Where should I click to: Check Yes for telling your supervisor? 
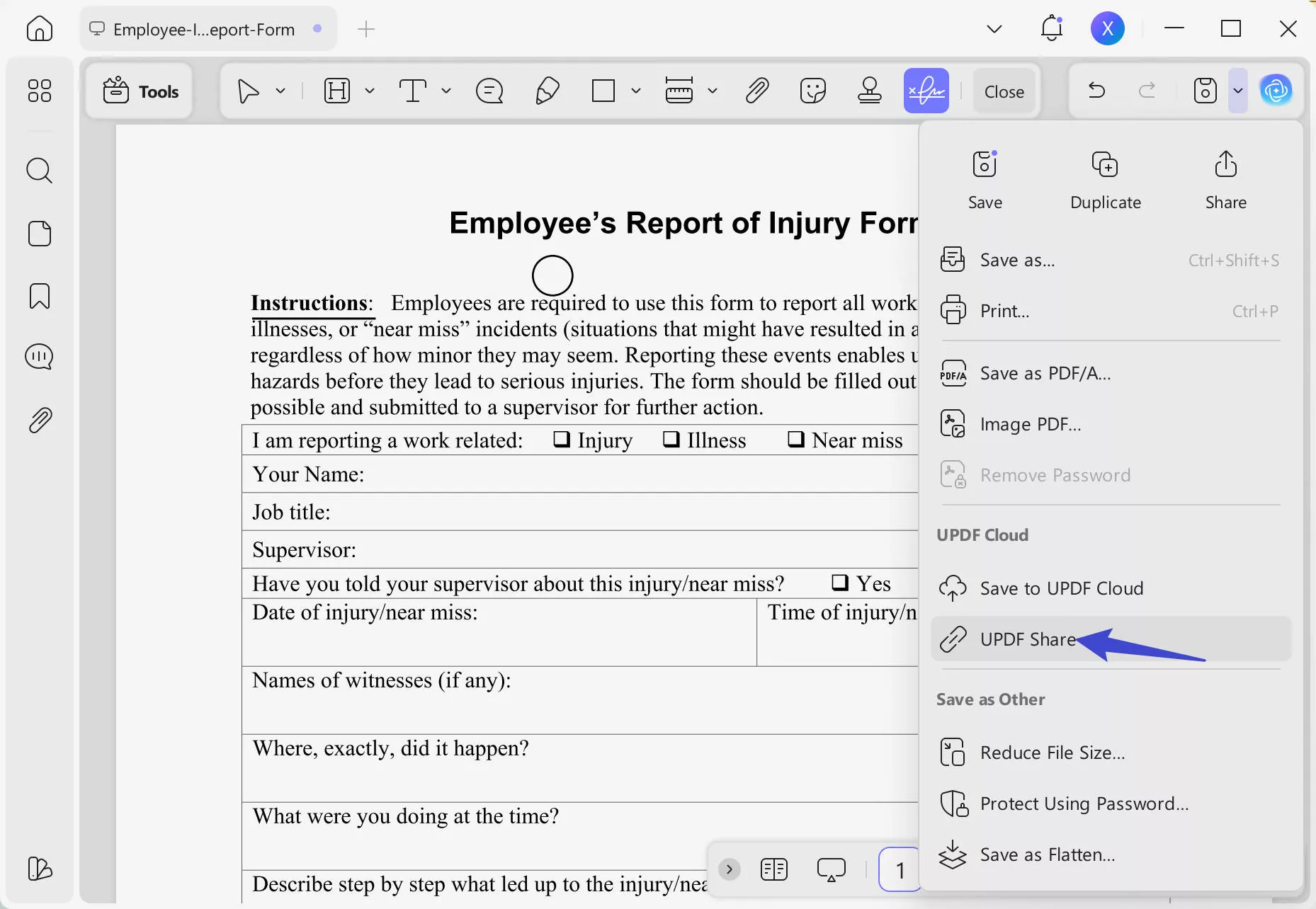point(840,582)
